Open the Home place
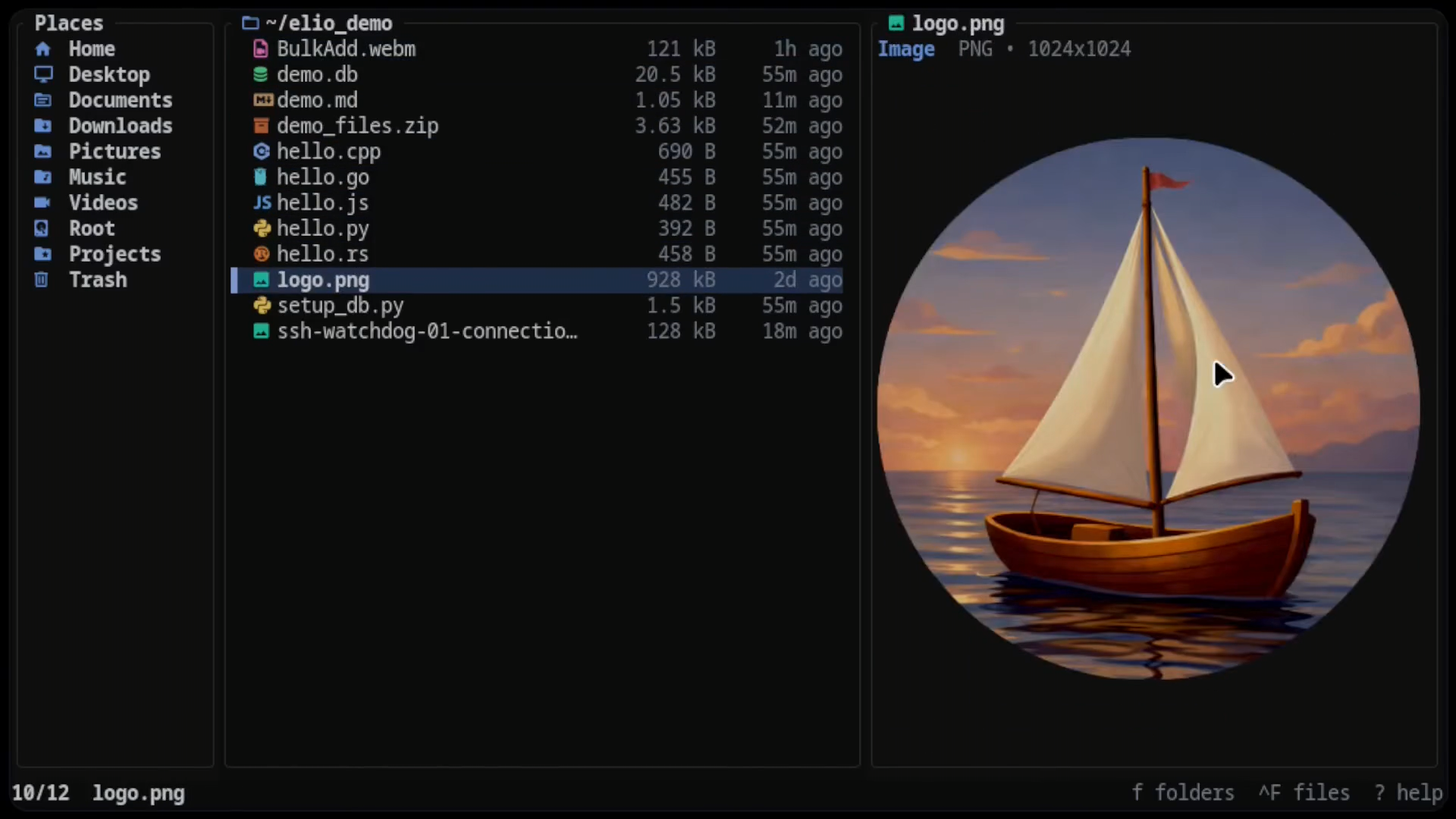Screen dimensions: 1456x819 92,49
